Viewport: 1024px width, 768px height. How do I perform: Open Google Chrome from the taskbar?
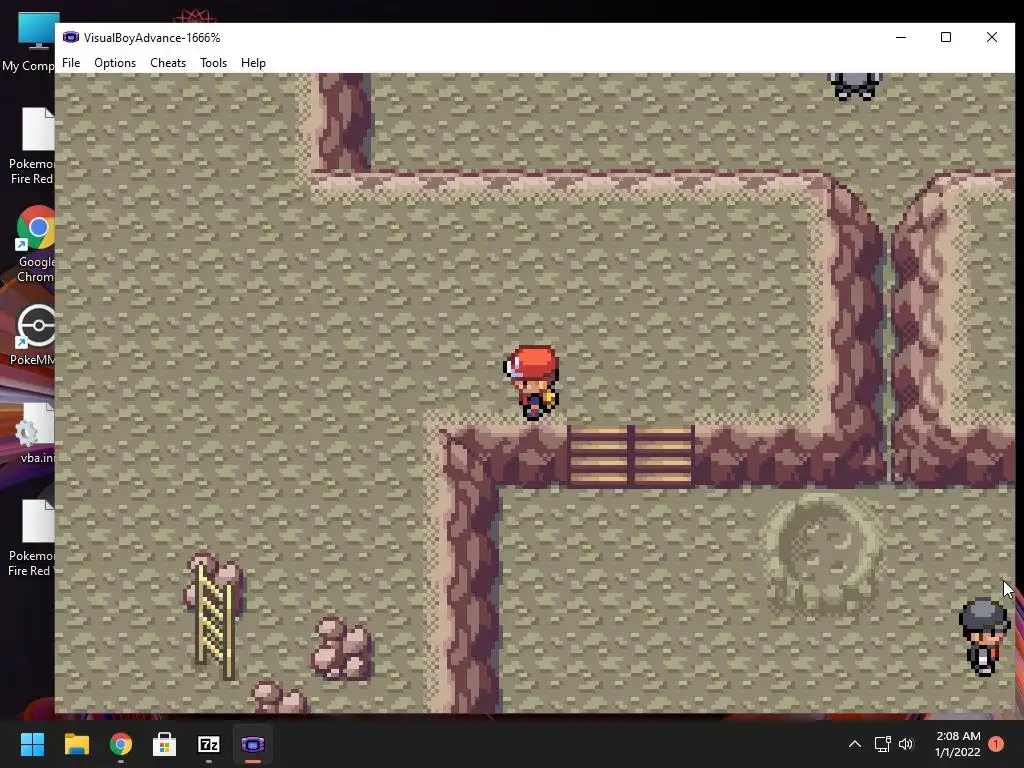pyautogui.click(x=121, y=744)
